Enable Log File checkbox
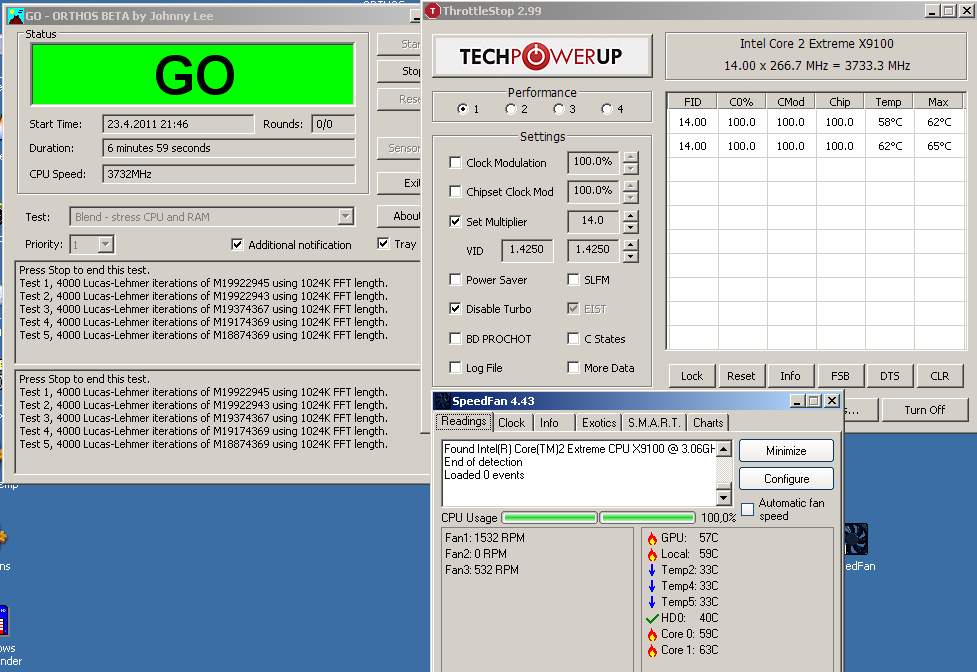 pyautogui.click(x=455, y=367)
